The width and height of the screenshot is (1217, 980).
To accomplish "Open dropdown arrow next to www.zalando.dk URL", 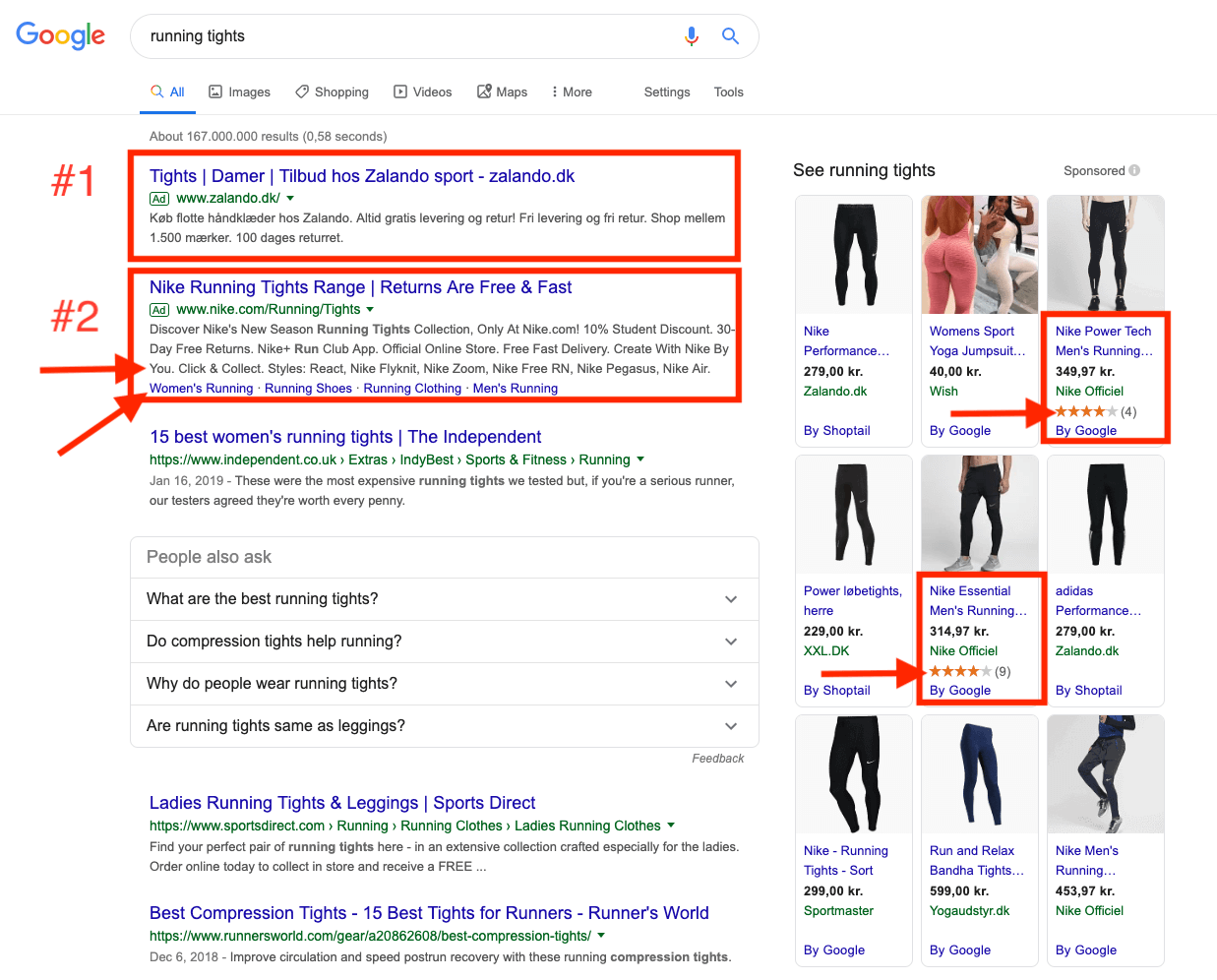I will coord(290,199).
